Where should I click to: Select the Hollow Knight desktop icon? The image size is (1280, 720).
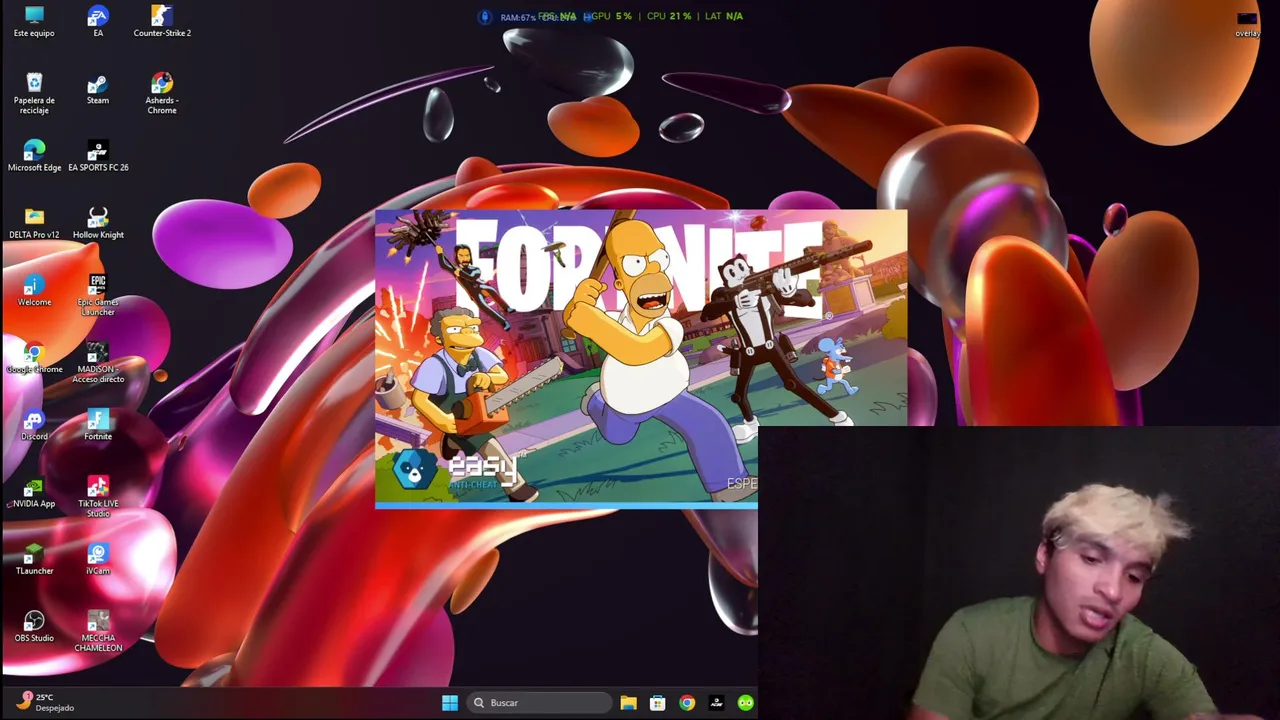click(98, 223)
